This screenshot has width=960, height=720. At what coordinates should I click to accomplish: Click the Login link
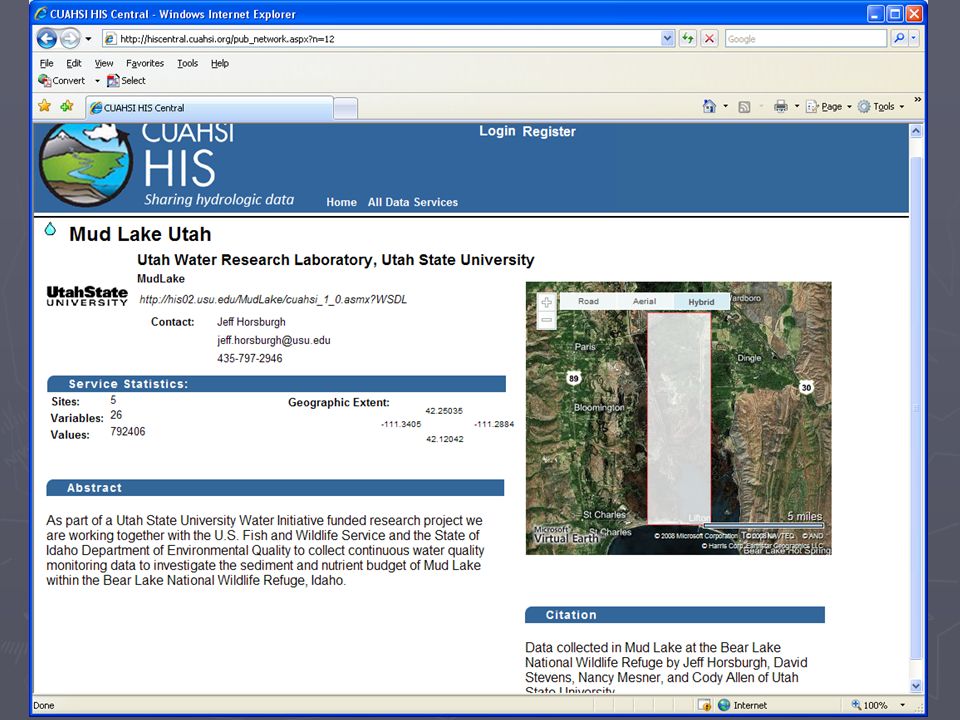click(497, 131)
